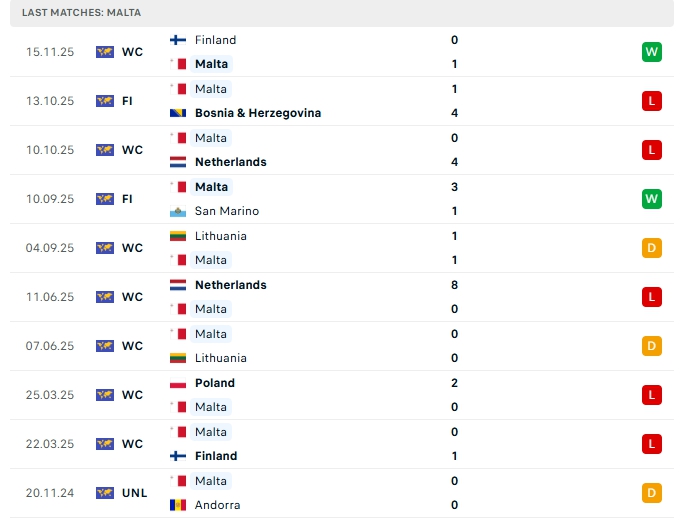Click the FI competition label on 10.09.25
This screenshot has height=520, width=682.
128,199
